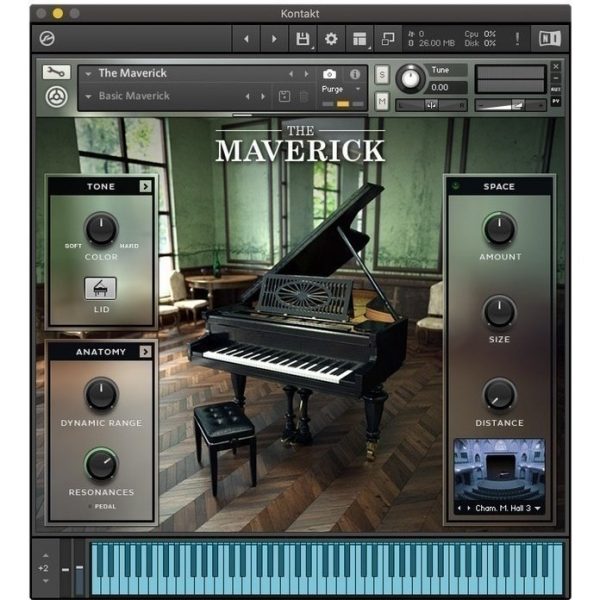
Task: Adjust the Space Amount knob
Action: pyautogui.click(x=499, y=229)
